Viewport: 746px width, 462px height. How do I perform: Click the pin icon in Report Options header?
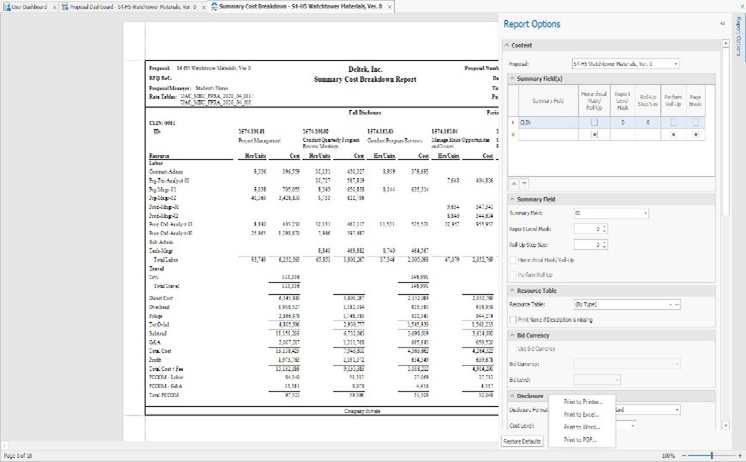click(722, 24)
